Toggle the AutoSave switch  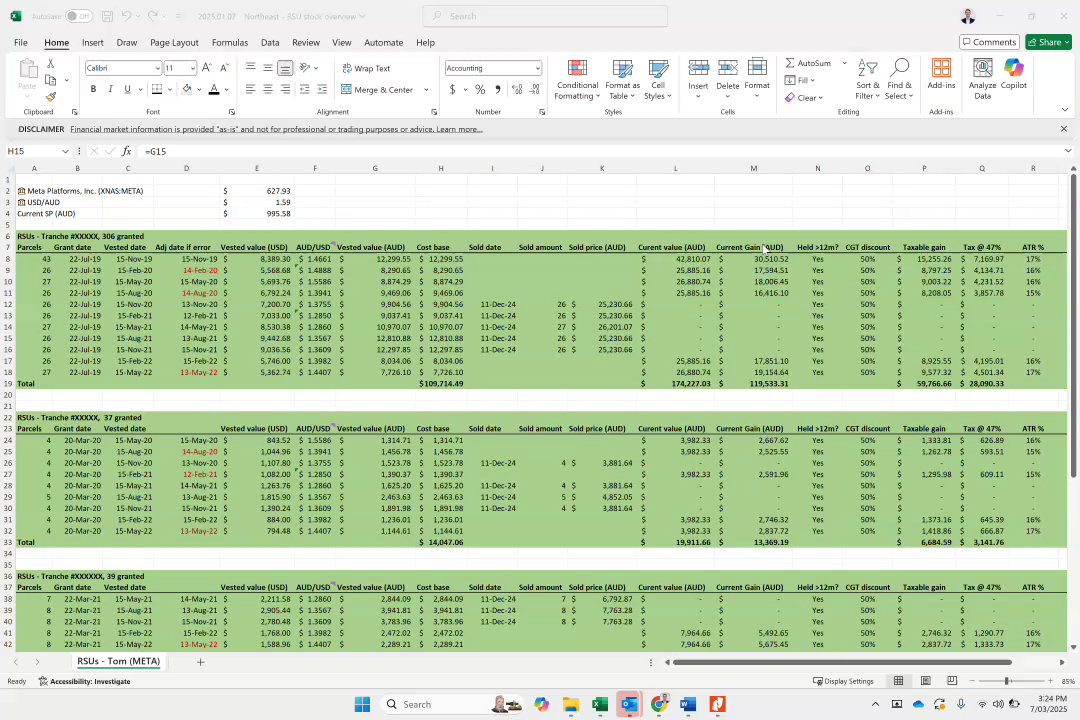point(79,16)
